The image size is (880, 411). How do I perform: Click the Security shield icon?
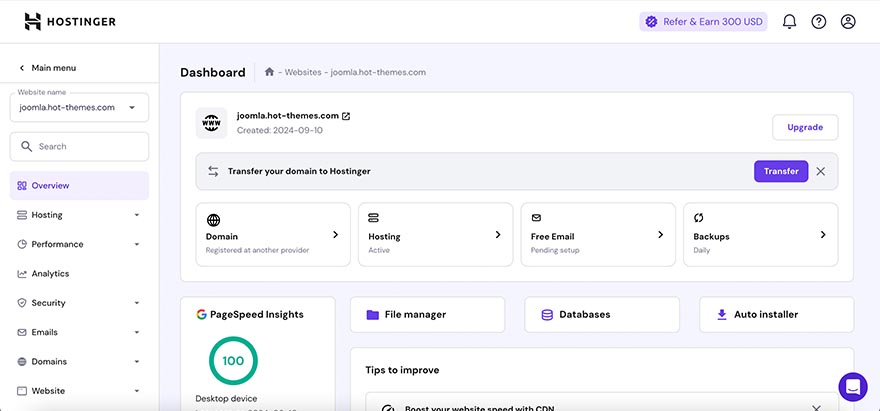click(22, 303)
